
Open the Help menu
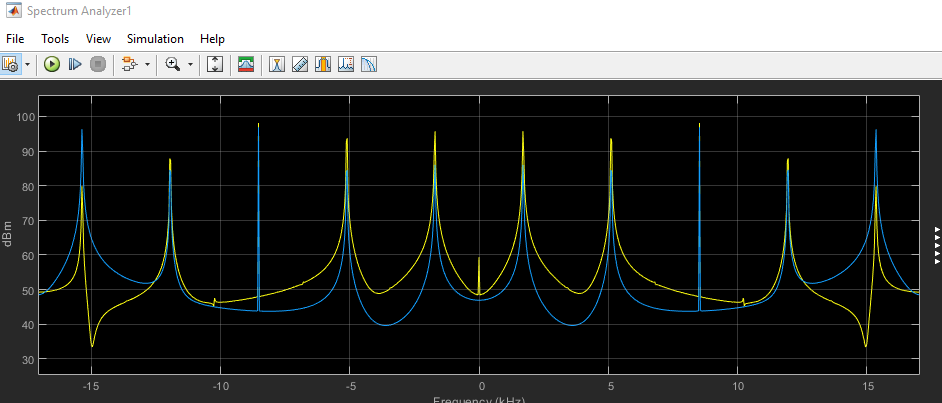[x=212, y=39]
